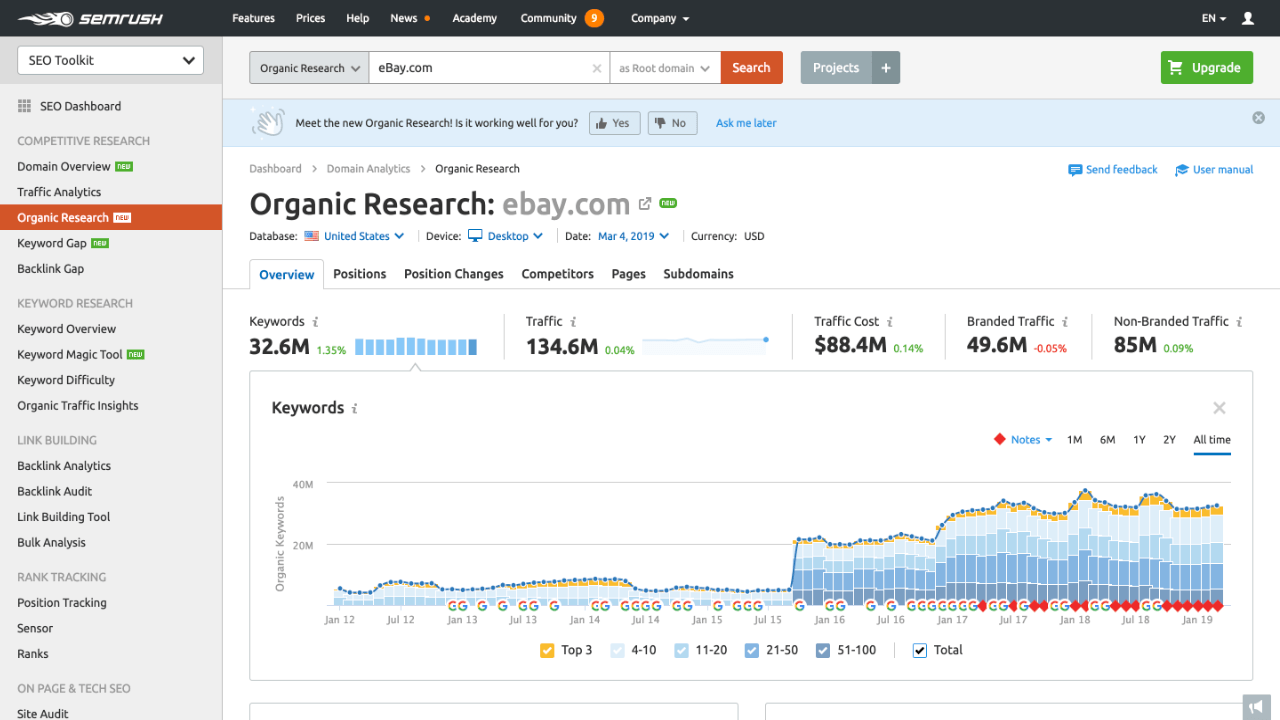Open the EN language dropdown
The height and width of the screenshot is (720, 1280).
coord(1214,18)
